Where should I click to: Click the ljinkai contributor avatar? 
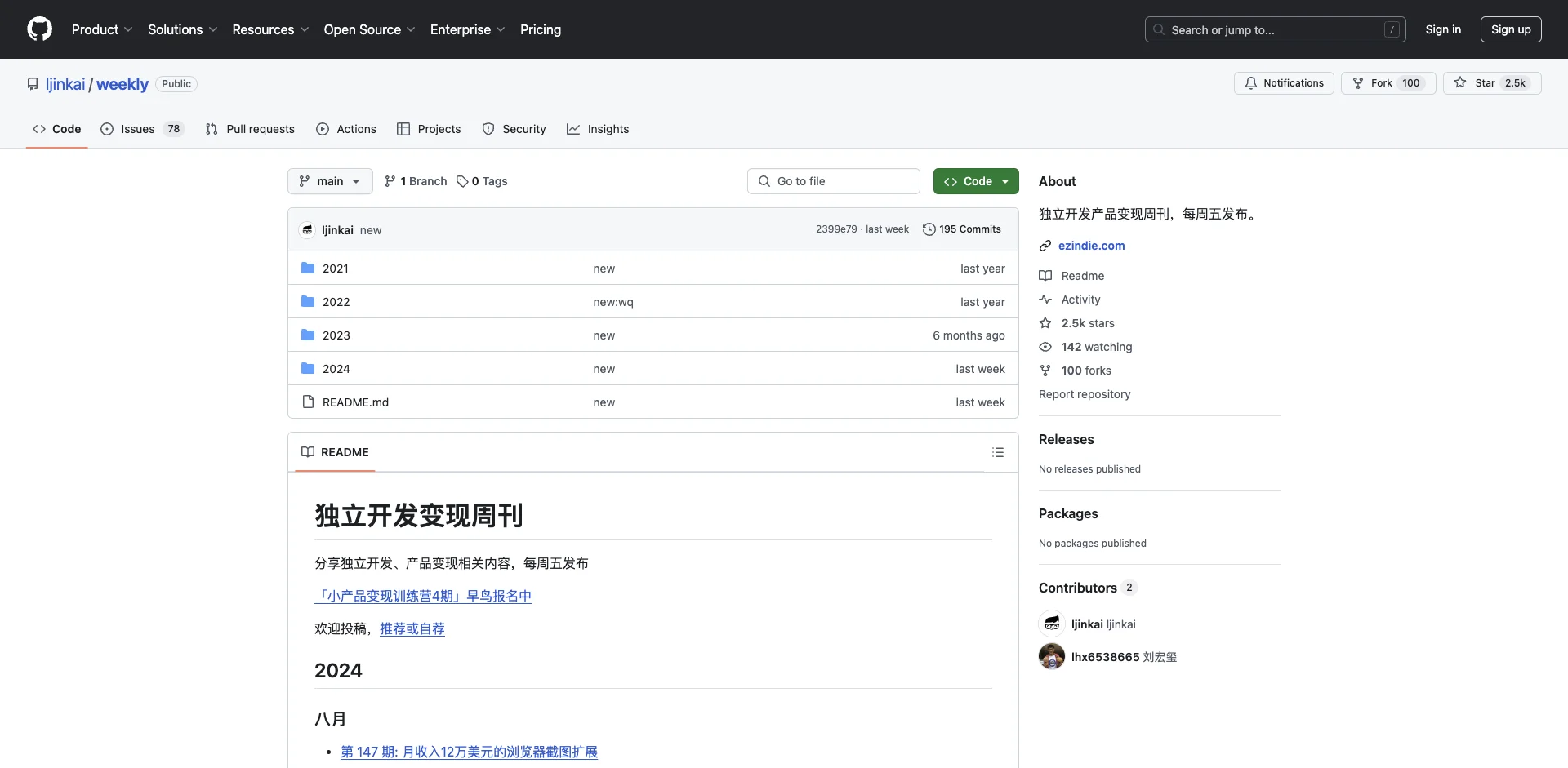pyautogui.click(x=1052, y=624)
